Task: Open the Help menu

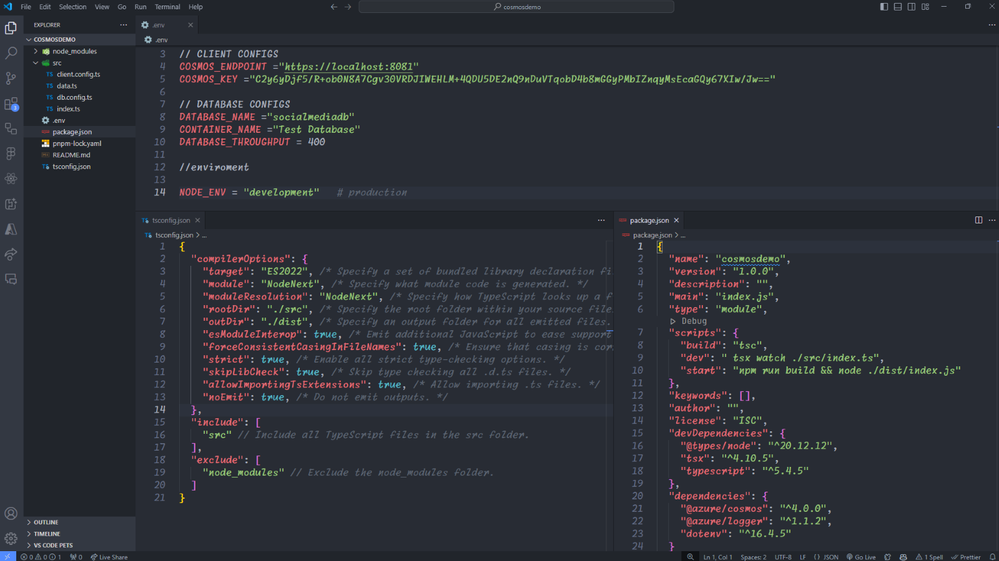Action: [x=196, y=7]
